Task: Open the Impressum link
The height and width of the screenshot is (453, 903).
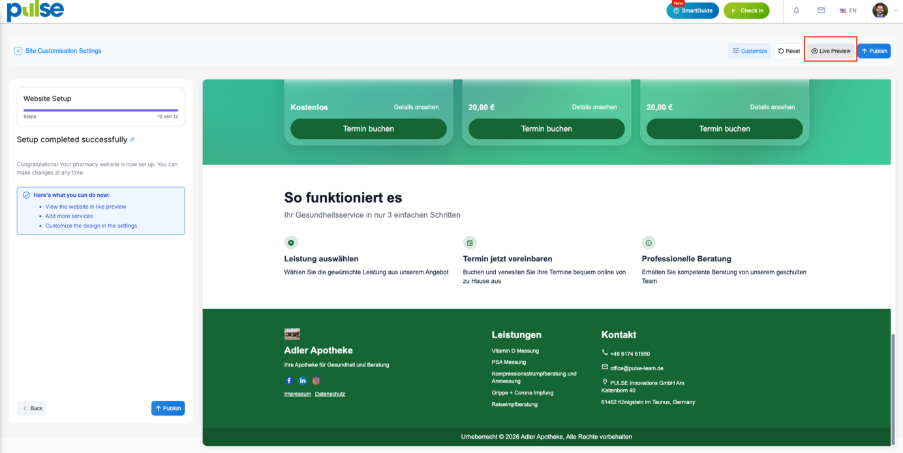Action: pos(298,394)
